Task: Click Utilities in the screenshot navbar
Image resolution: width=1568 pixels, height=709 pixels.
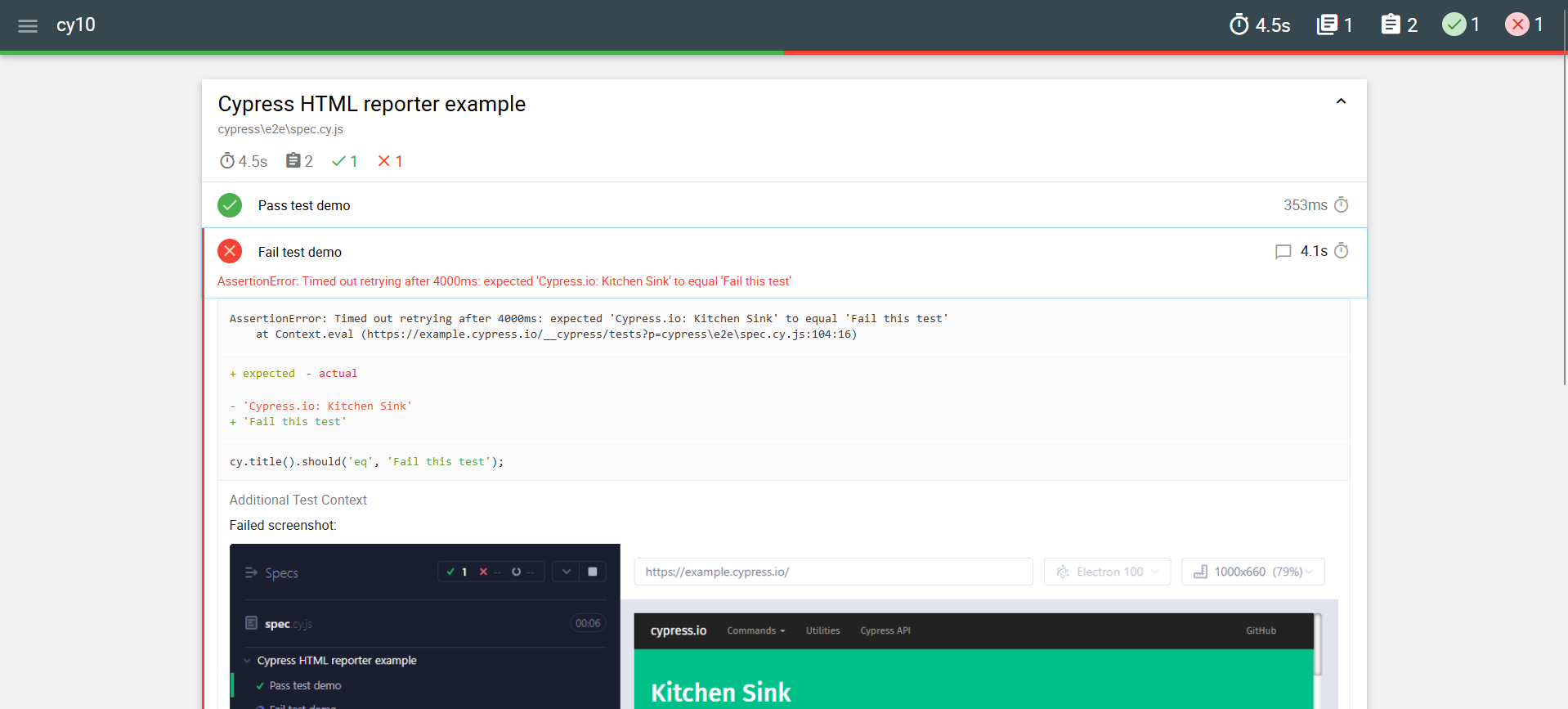Action: (x=822, y=630)
